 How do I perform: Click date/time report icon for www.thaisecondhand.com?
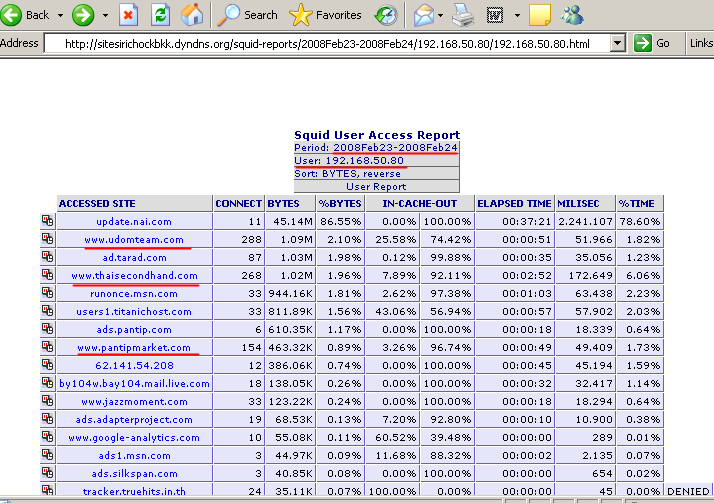click(48, 275)
